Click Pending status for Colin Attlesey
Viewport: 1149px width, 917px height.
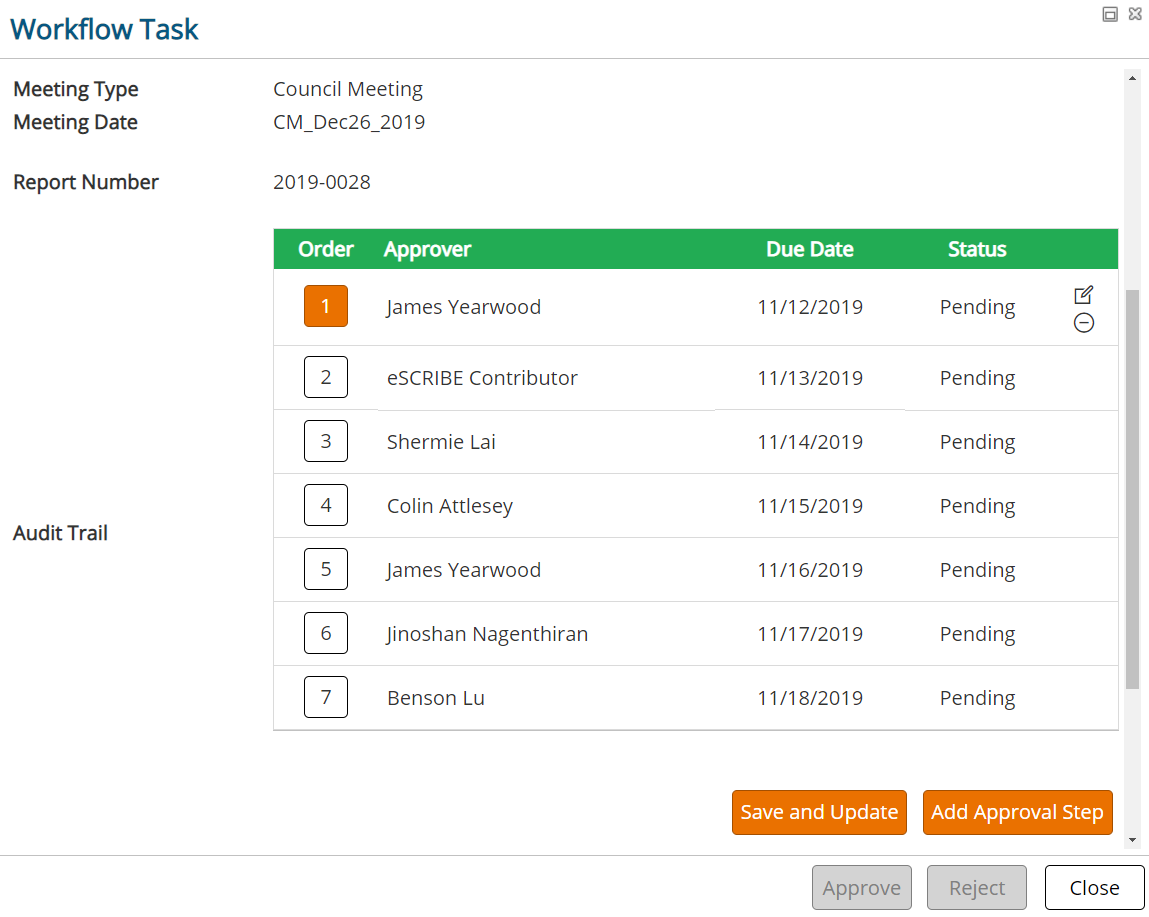(978, 506)
